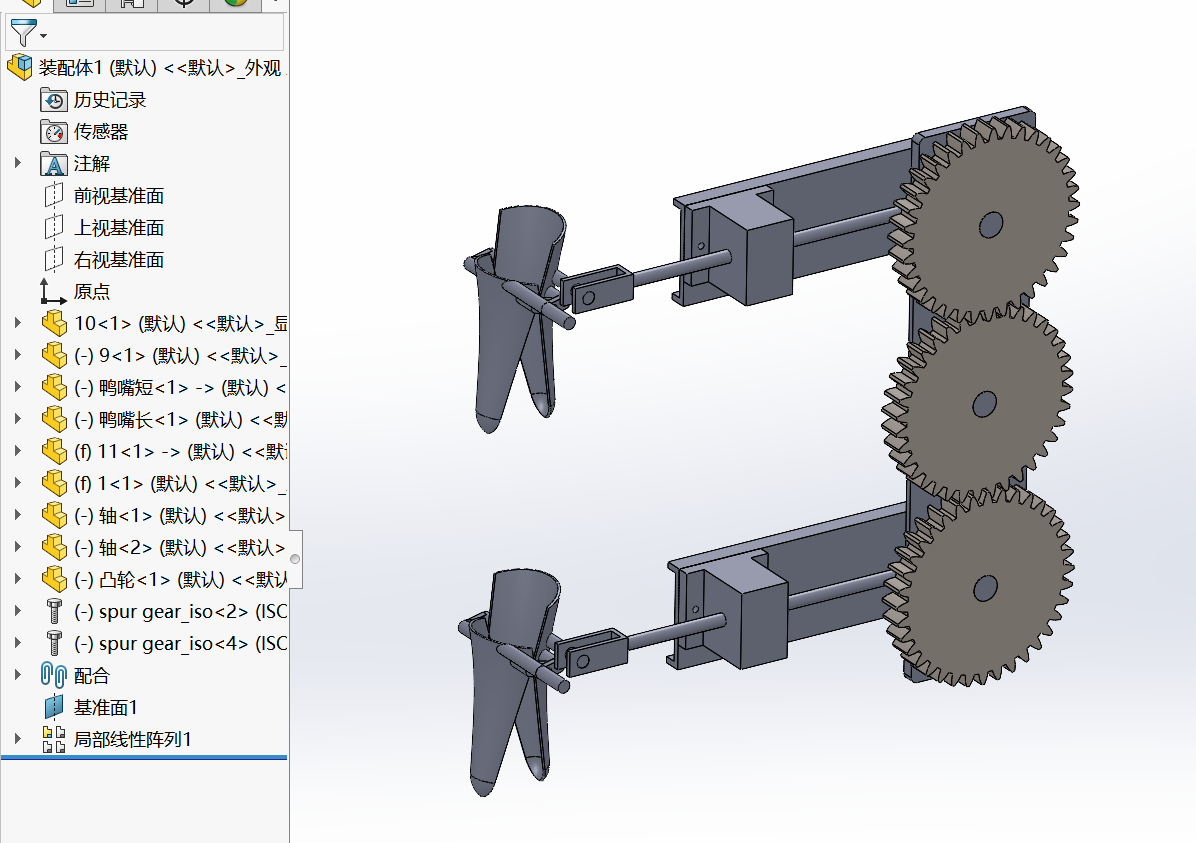
Task: Select the (-) 9<1> tree label
Action: pos(180,356)
